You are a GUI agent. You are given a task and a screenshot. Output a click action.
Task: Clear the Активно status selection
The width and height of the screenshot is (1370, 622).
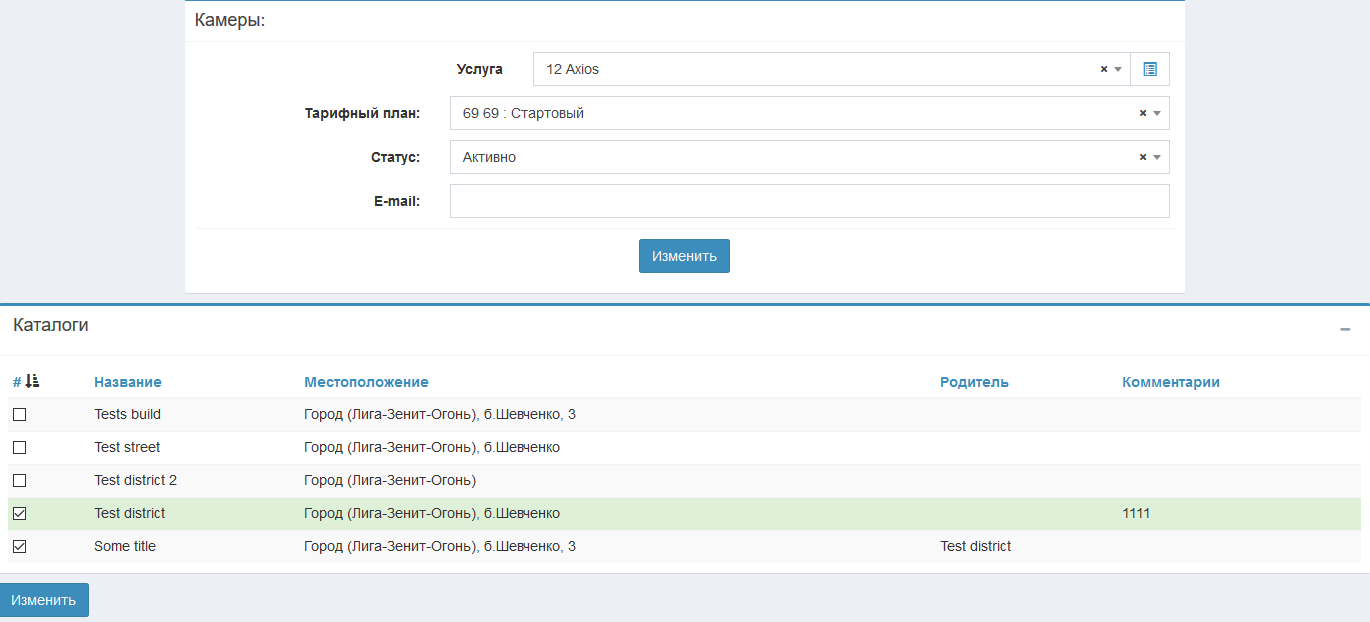(x=1142, y=158)
